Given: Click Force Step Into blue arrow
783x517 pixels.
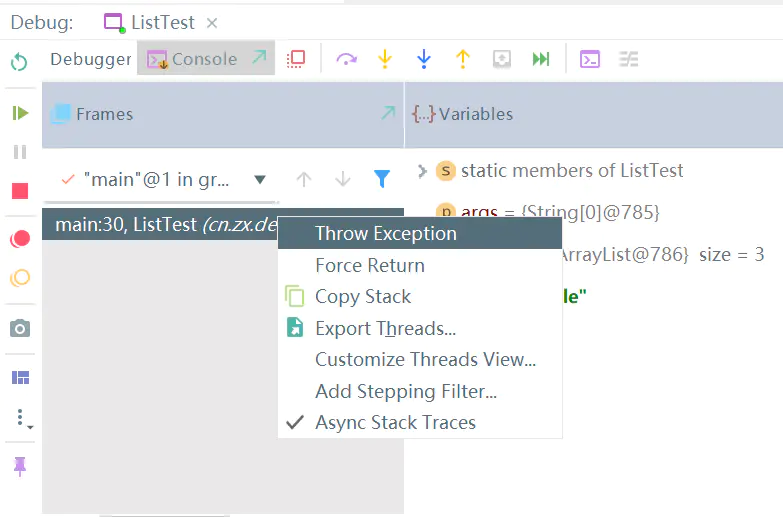Looking at the screenshot, I should pyautogui.click(x=423, y=59).
